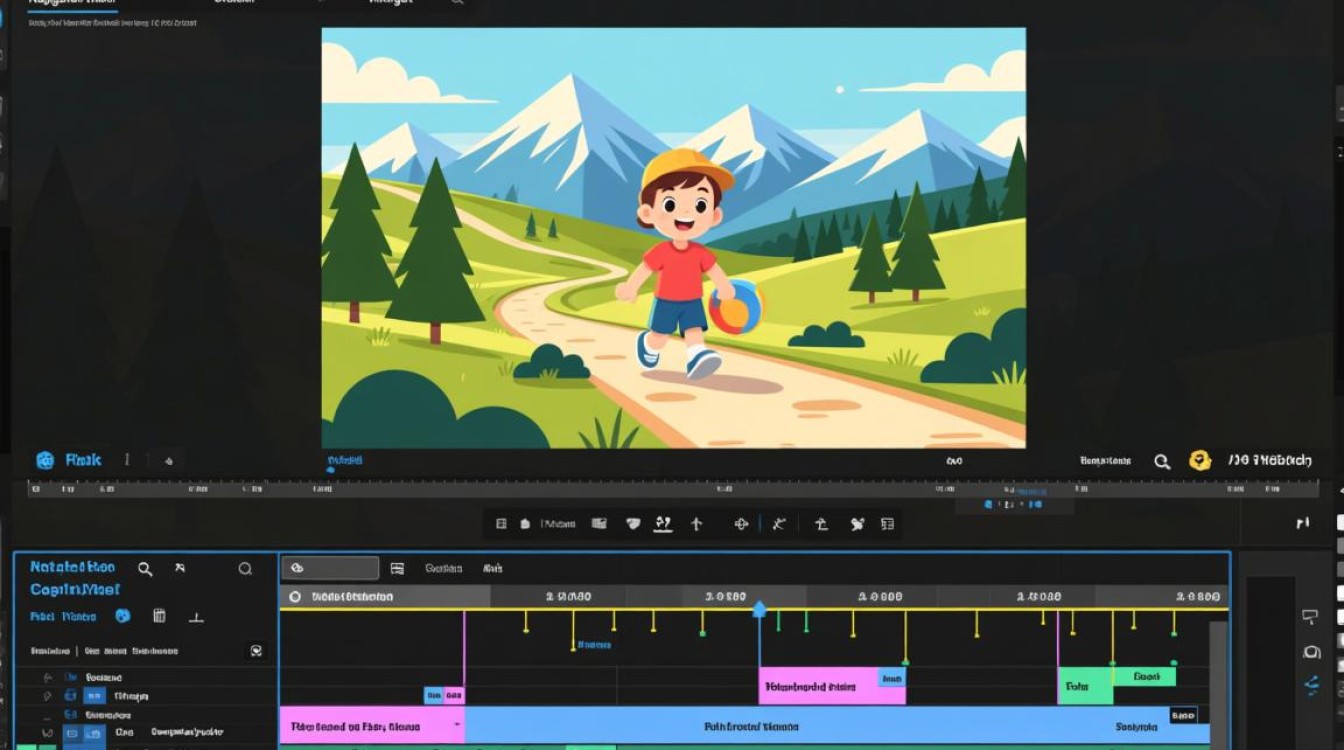Image resolution: width=1344 pixels, height=750 pixels.
Task: Open the small arrow on the pink clip's right edge
Action: [x=457, y=724]
